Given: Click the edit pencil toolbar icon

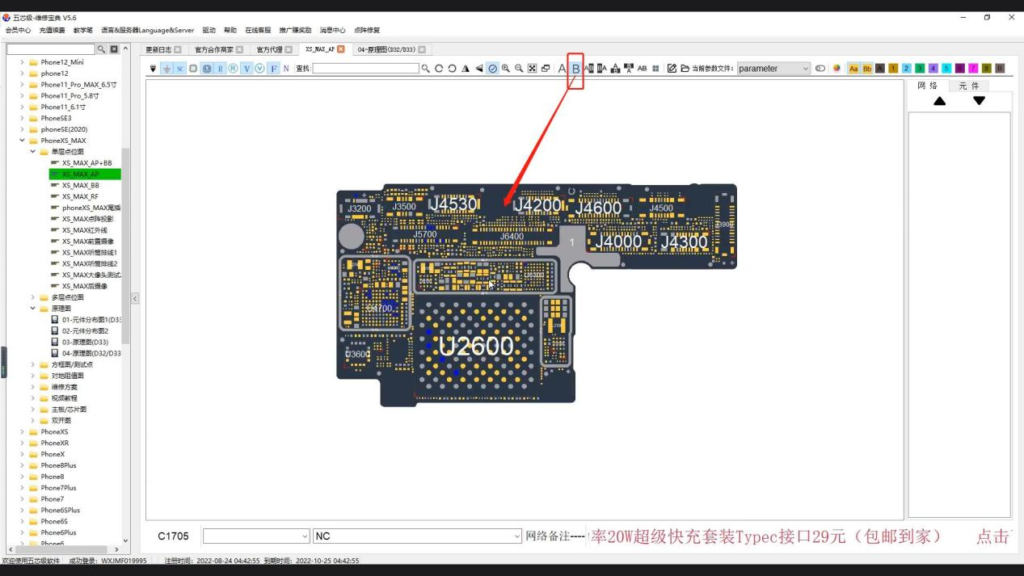Looking at the screenshot, I should click(x=671, y=69).
